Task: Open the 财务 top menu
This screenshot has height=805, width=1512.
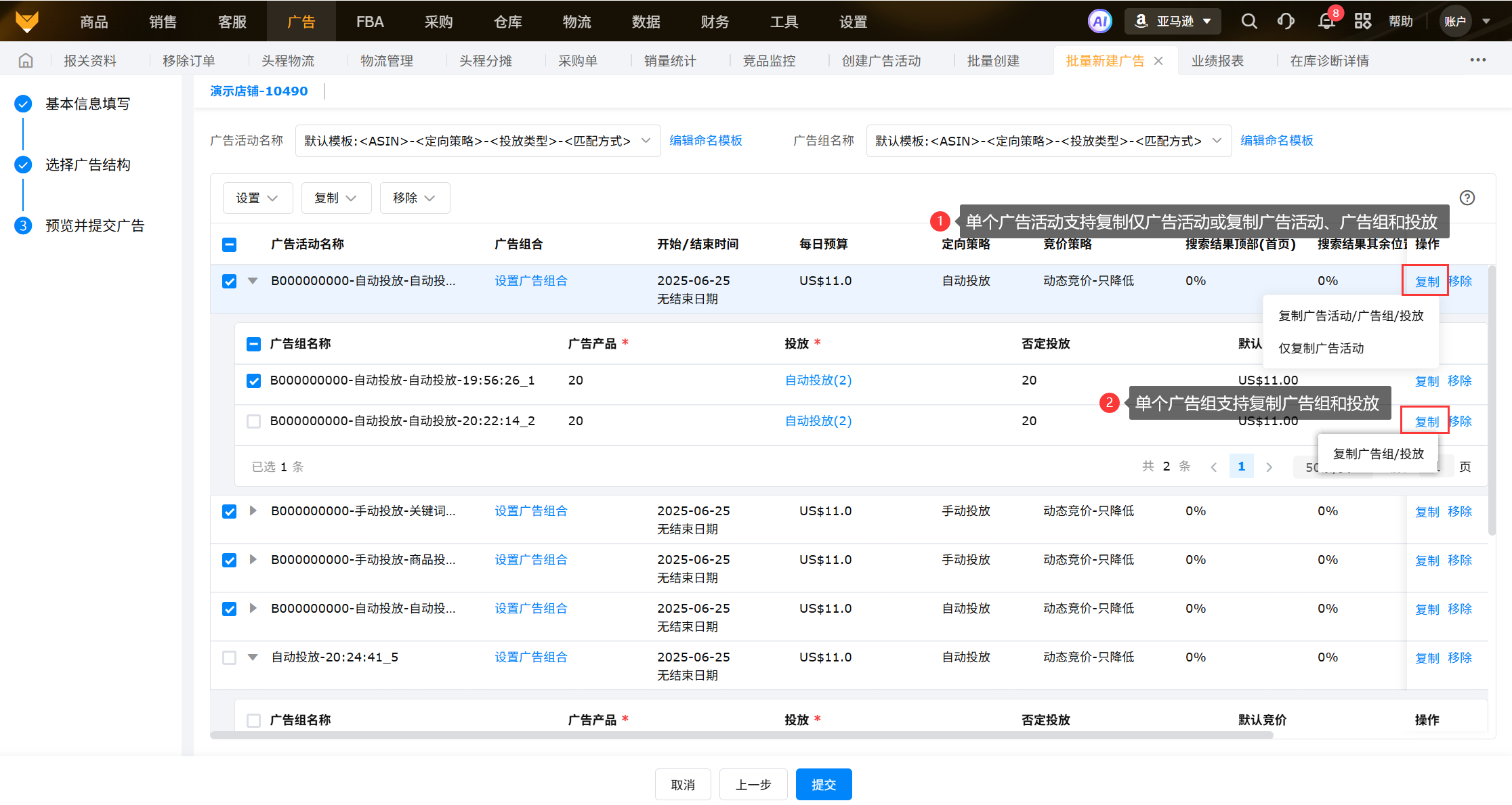Action: tap(715, 22)
